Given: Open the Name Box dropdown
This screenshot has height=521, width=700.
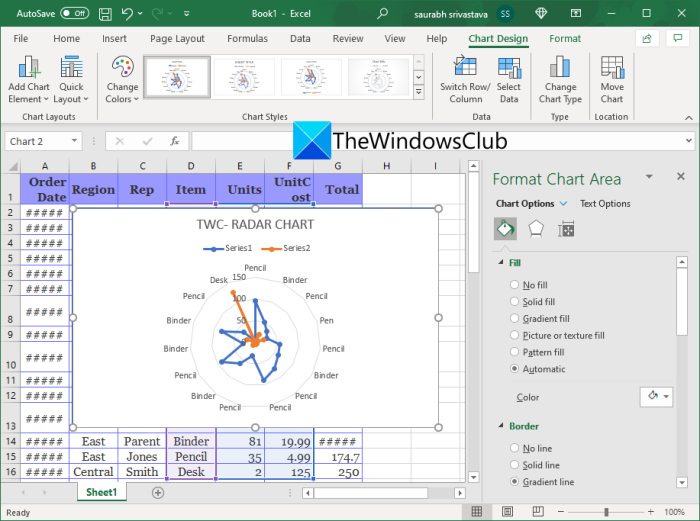Looking at the screenshot, I should 74,141.
